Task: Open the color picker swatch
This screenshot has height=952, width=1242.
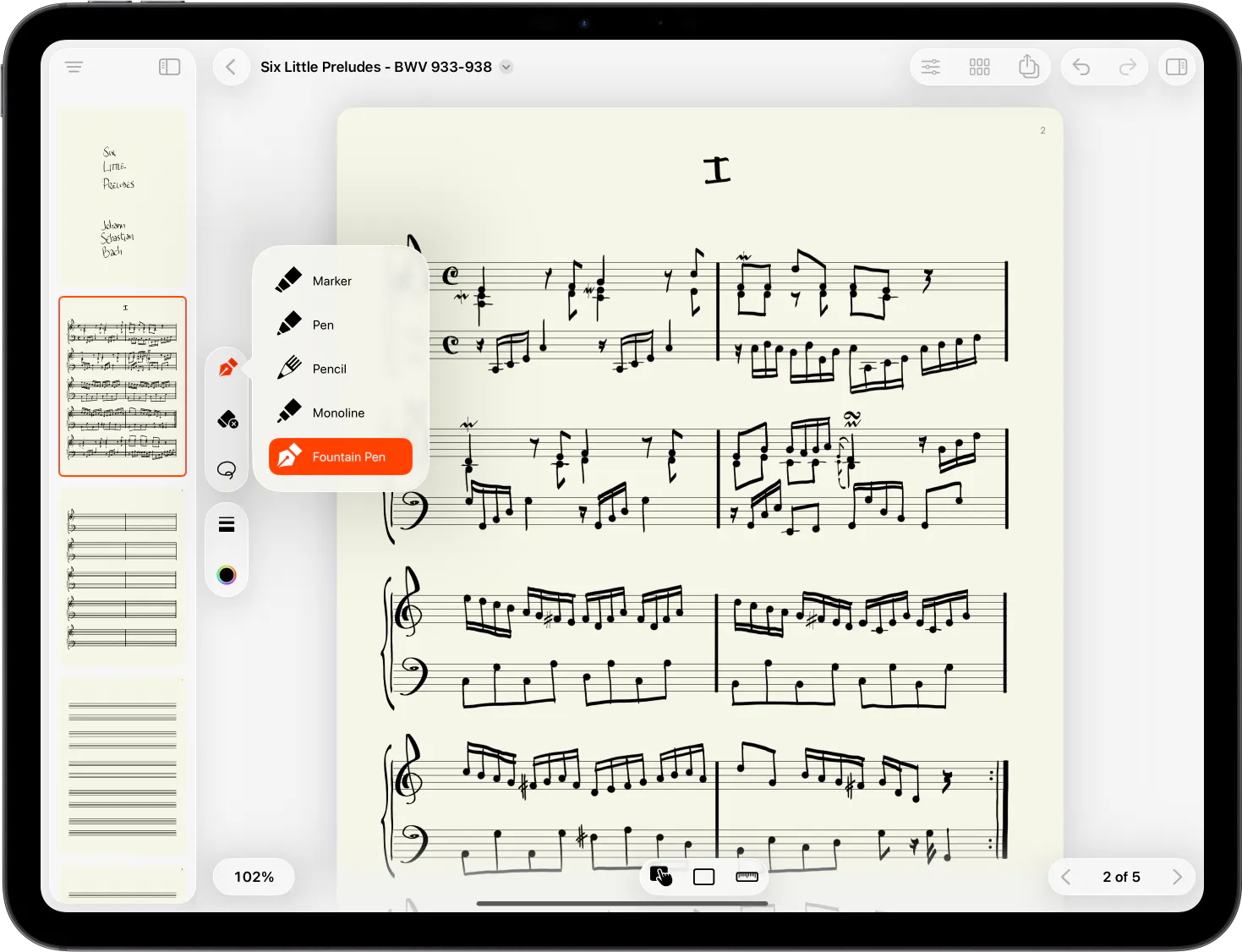Action: [x=227, y=575]
